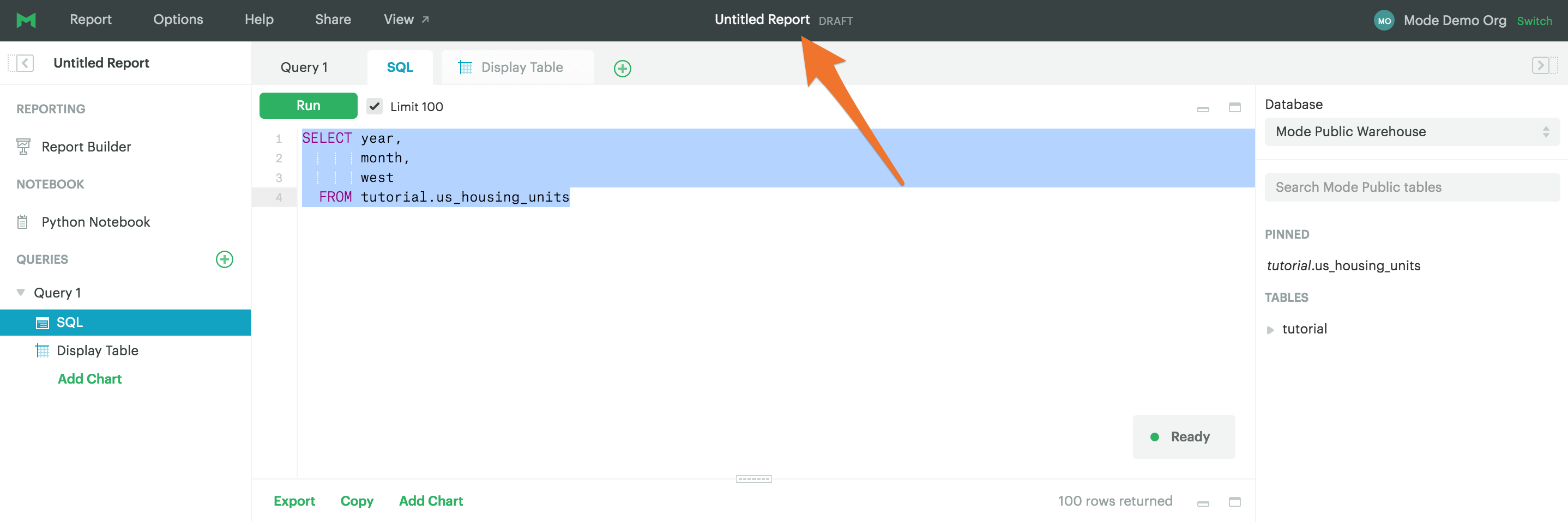The width and height of the screenshot is (1568, 522).
Task: Open the Options menu
Action: (178, 20)
